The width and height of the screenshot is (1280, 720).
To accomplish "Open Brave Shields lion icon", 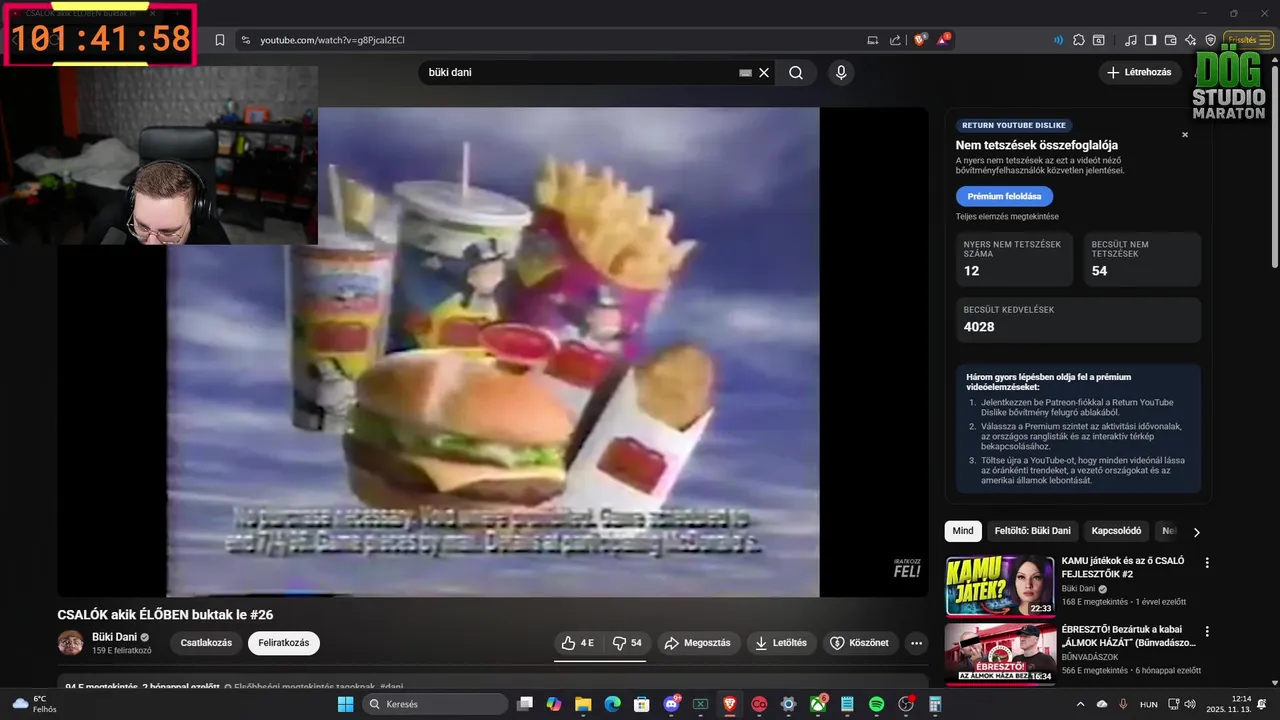I will click(x=920, y=40).
